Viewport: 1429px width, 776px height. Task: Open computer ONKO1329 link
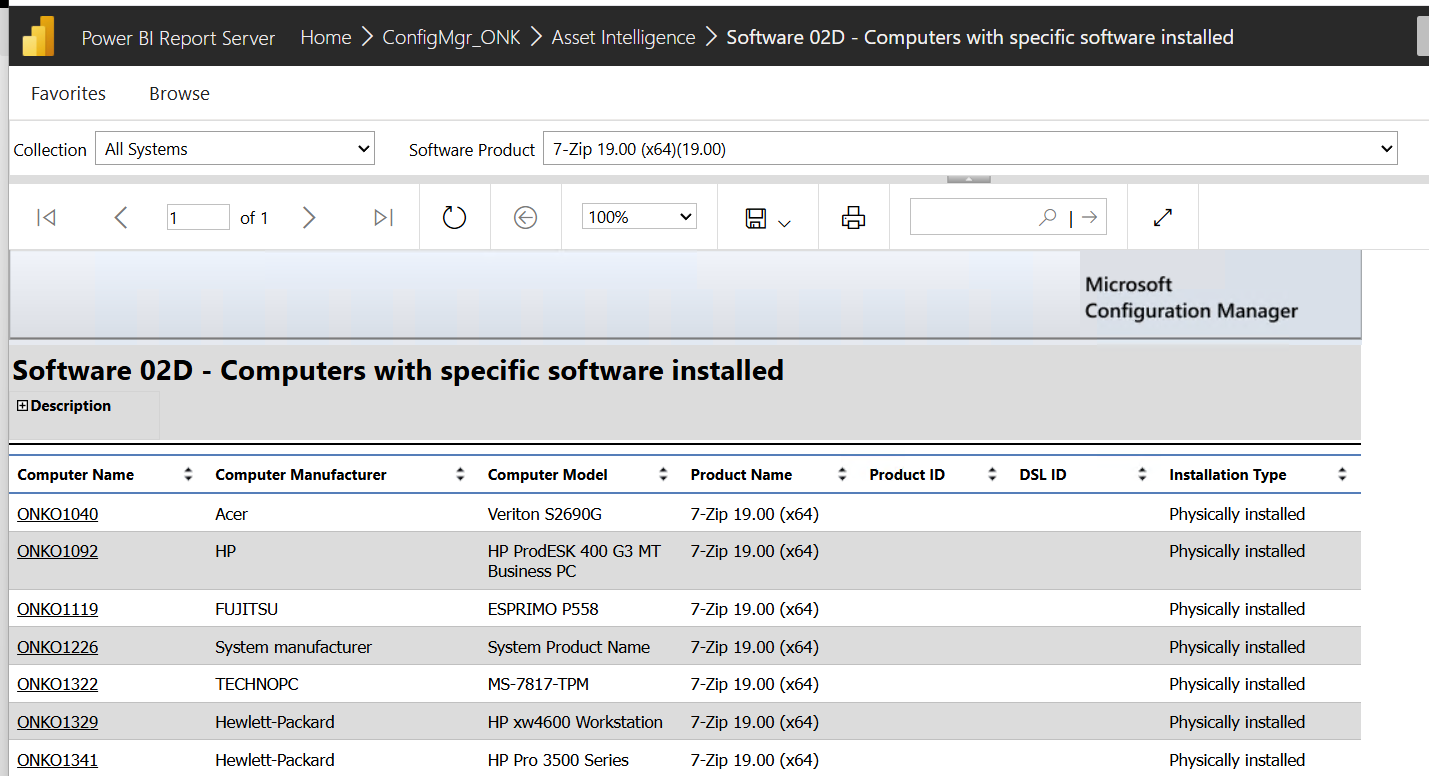(58, 722)
